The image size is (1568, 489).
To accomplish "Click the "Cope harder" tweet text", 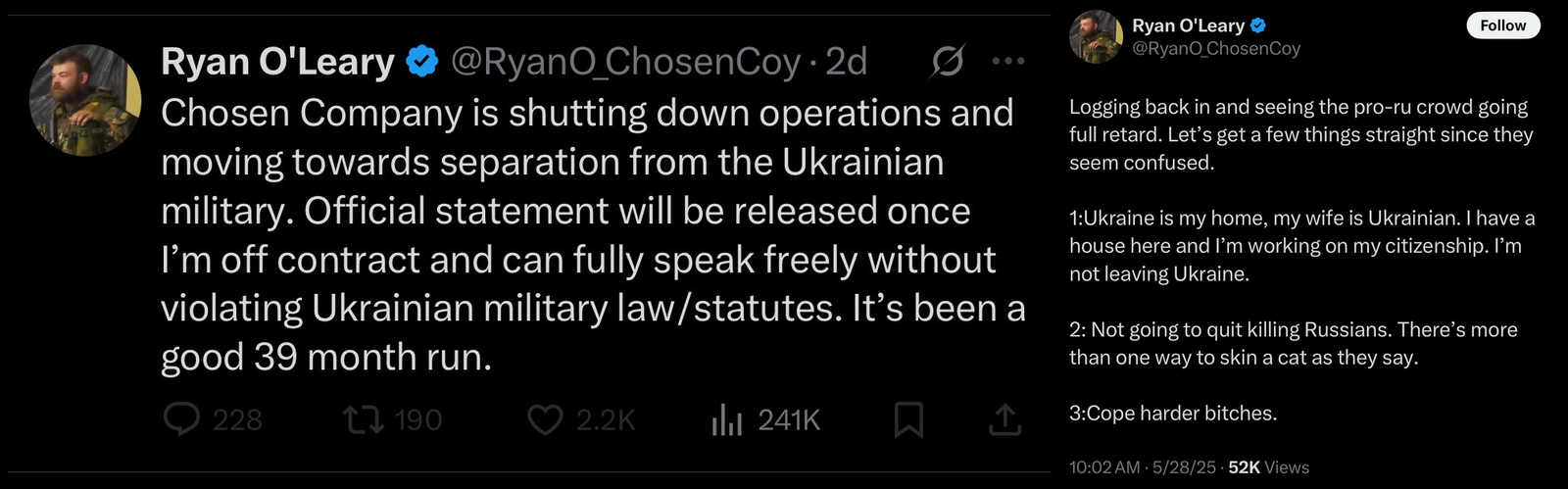I will point(1173,414).
